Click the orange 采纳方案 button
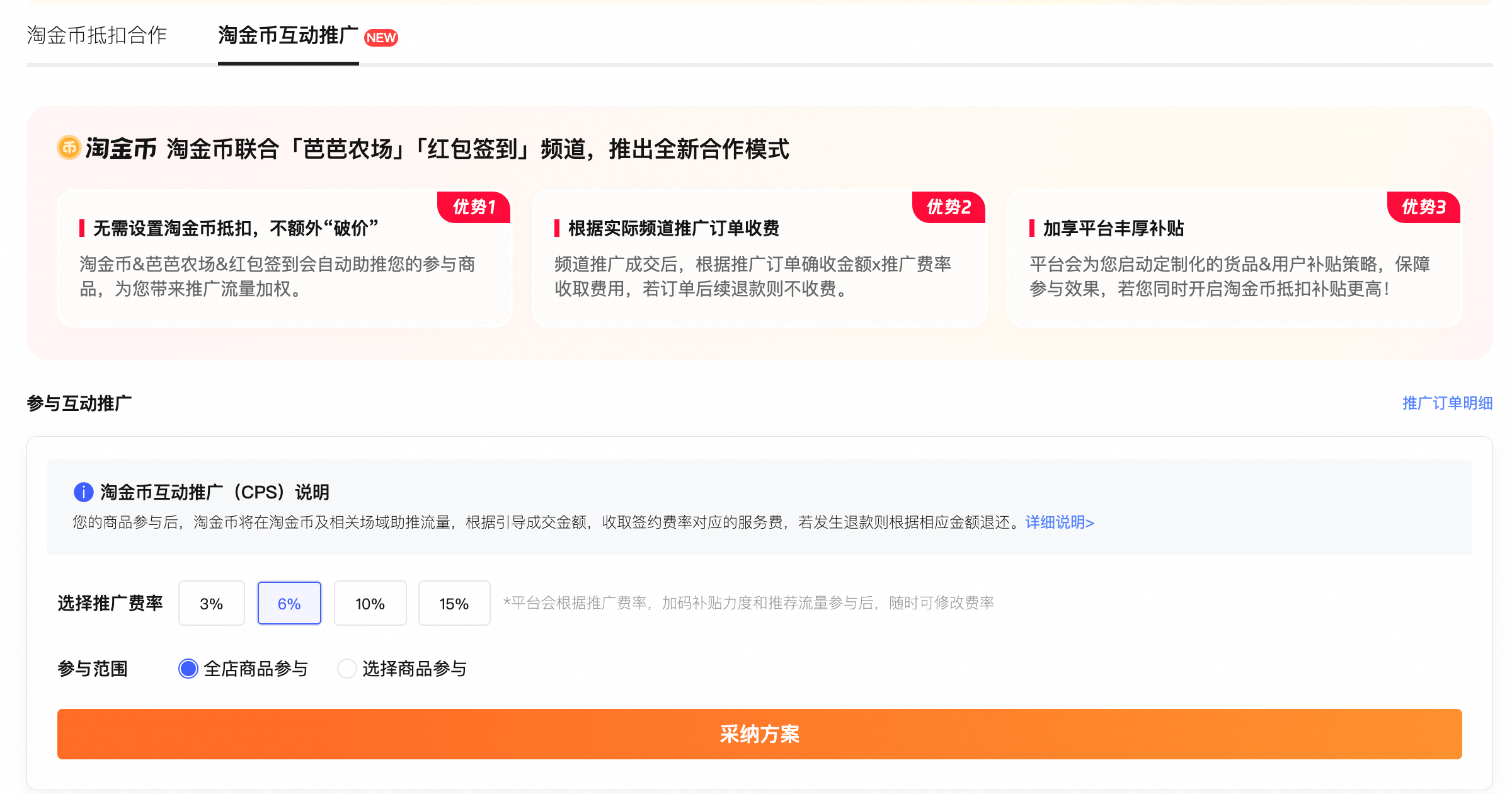Image resolution: width=1512 pixels, height=794 pixels. [x=759, y=734]
